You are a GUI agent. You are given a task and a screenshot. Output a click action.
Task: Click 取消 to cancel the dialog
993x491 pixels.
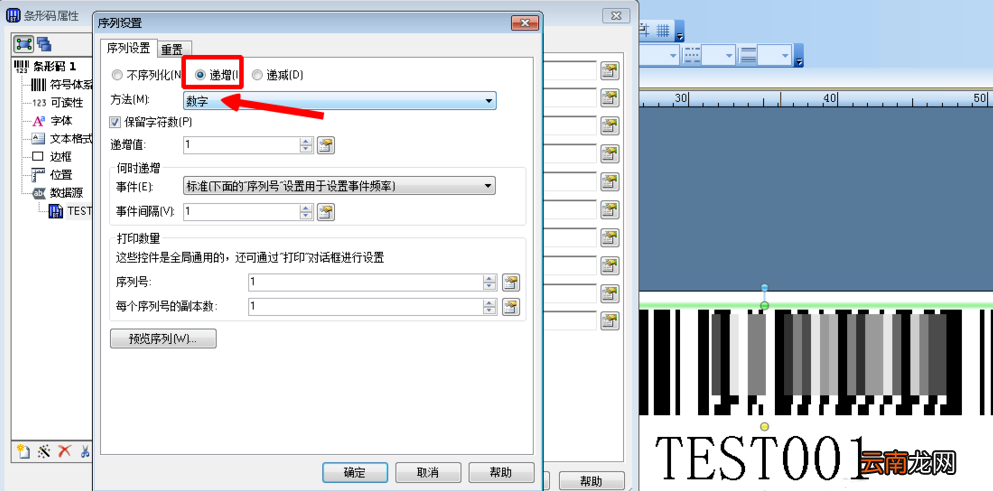(428, 473)
